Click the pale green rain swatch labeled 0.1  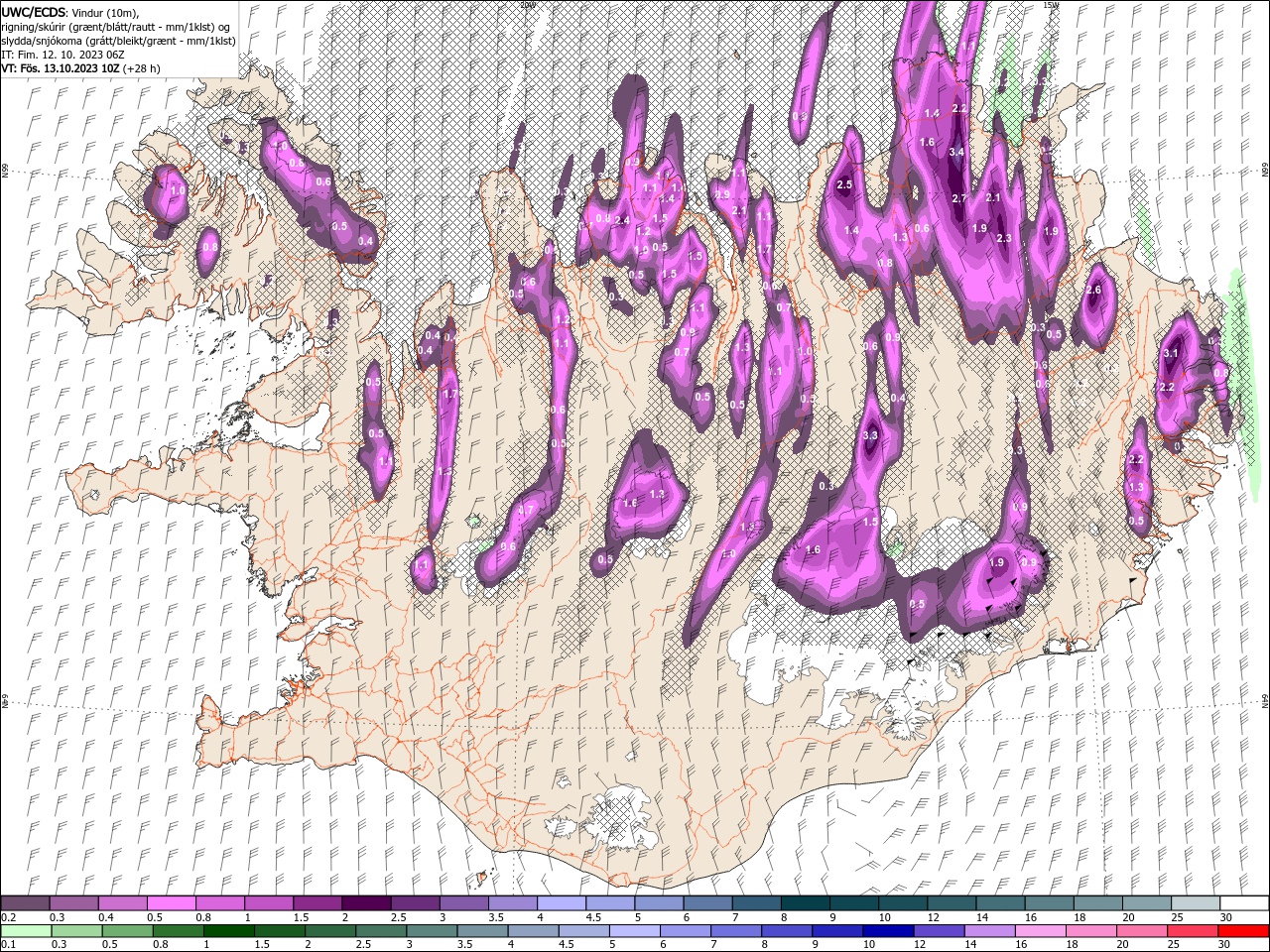tap(27, 931)
